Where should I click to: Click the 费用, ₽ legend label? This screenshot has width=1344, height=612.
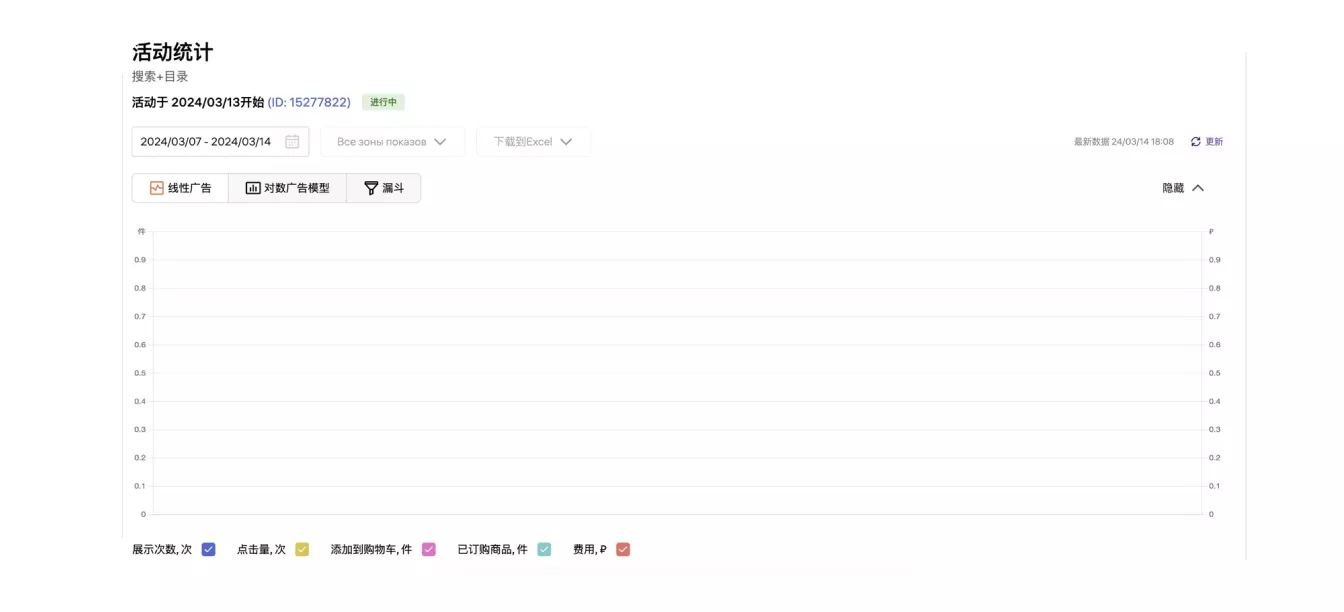pos(590,549)
